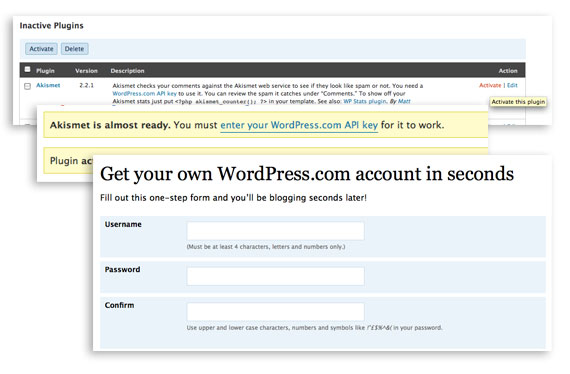Click the Activate this plugin tooltip

pyautogui.click(x=518, y=102)
